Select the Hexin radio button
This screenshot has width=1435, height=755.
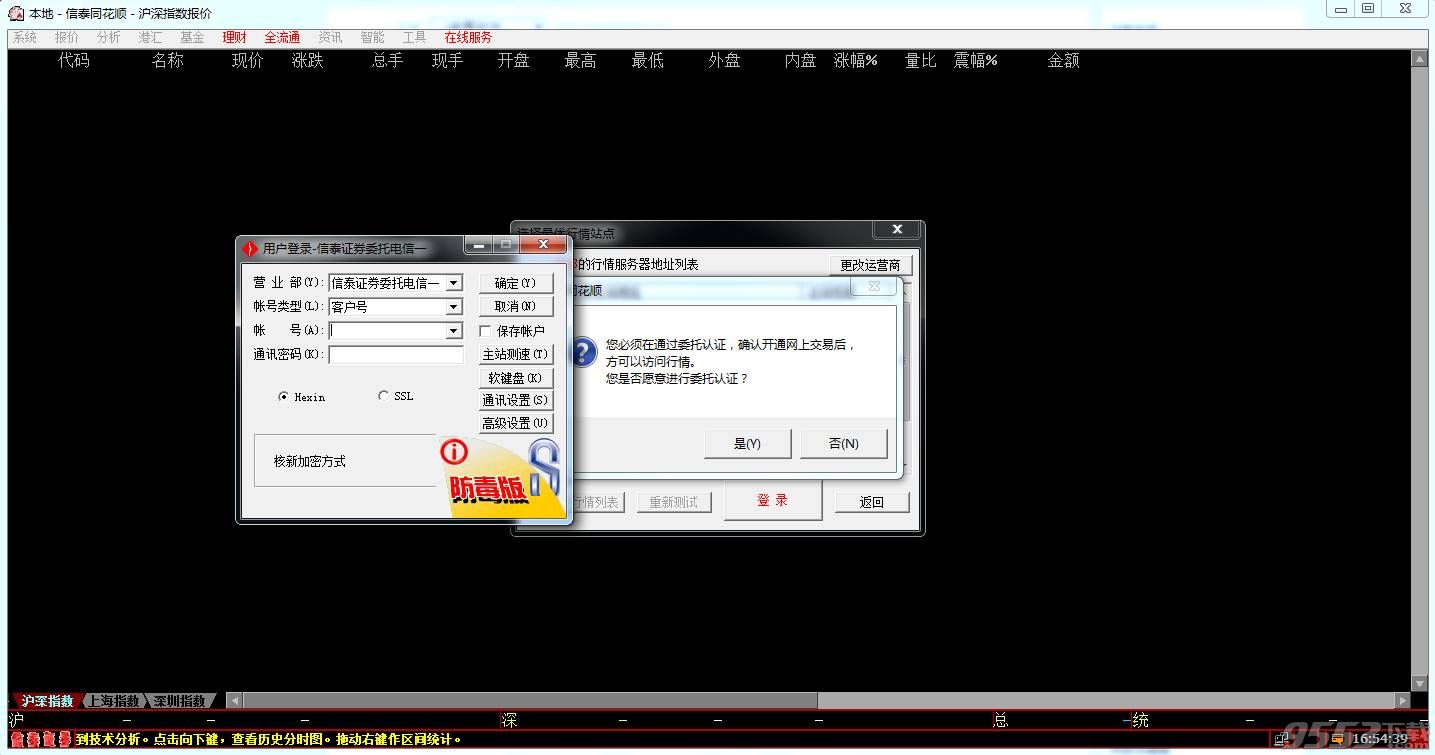coord(283,397)
